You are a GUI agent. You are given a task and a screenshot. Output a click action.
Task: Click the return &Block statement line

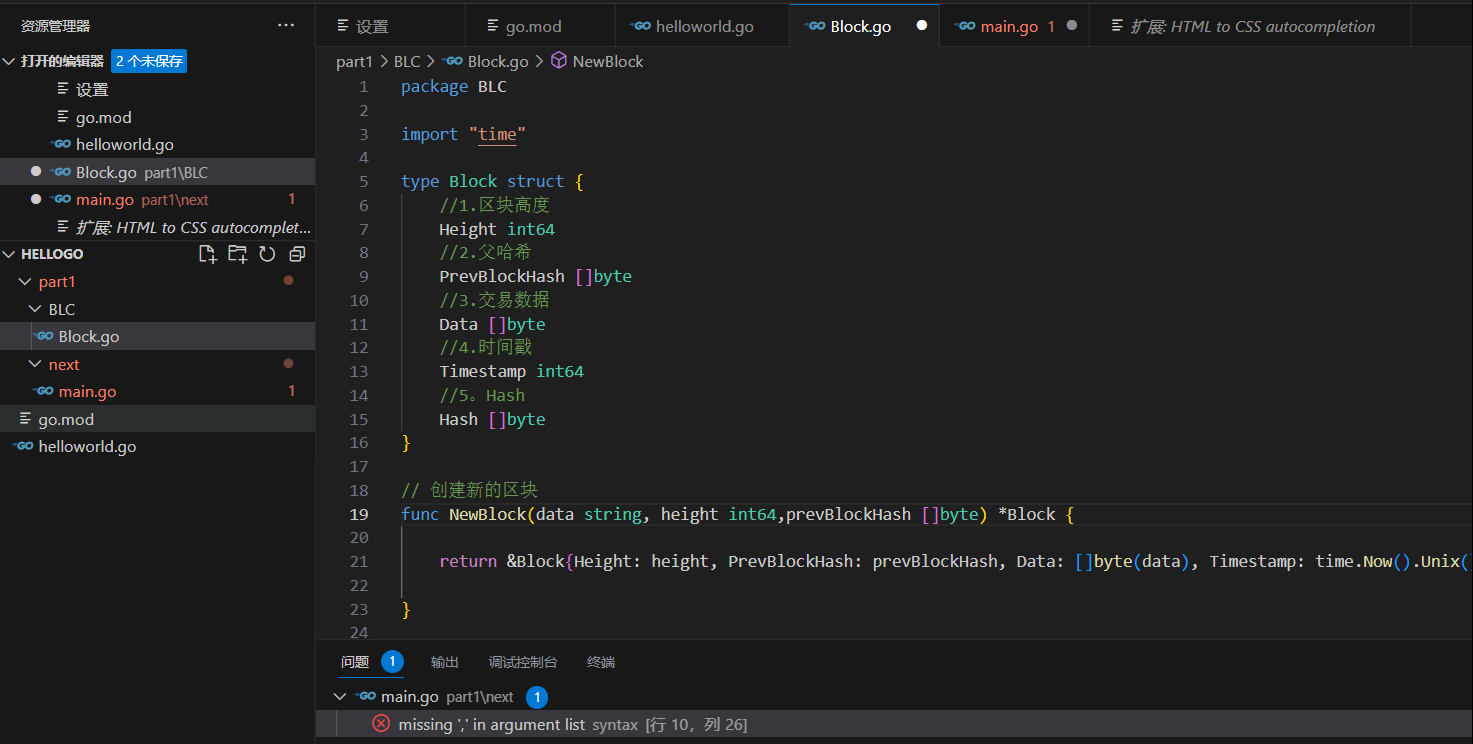955,562
